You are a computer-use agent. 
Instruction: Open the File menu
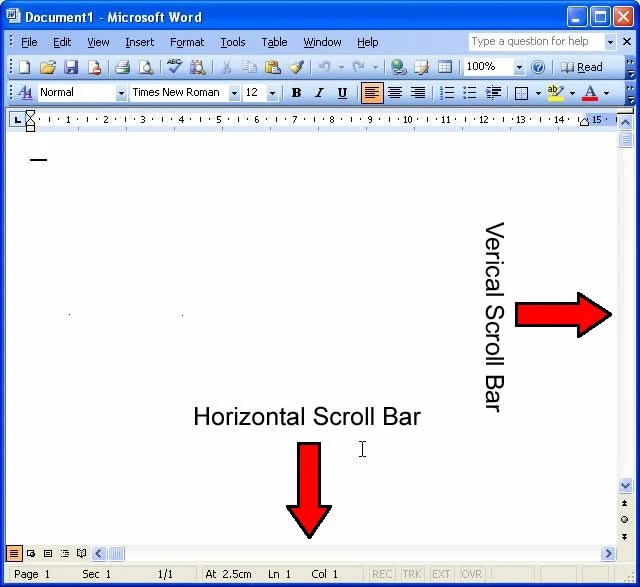pos(29,42)
